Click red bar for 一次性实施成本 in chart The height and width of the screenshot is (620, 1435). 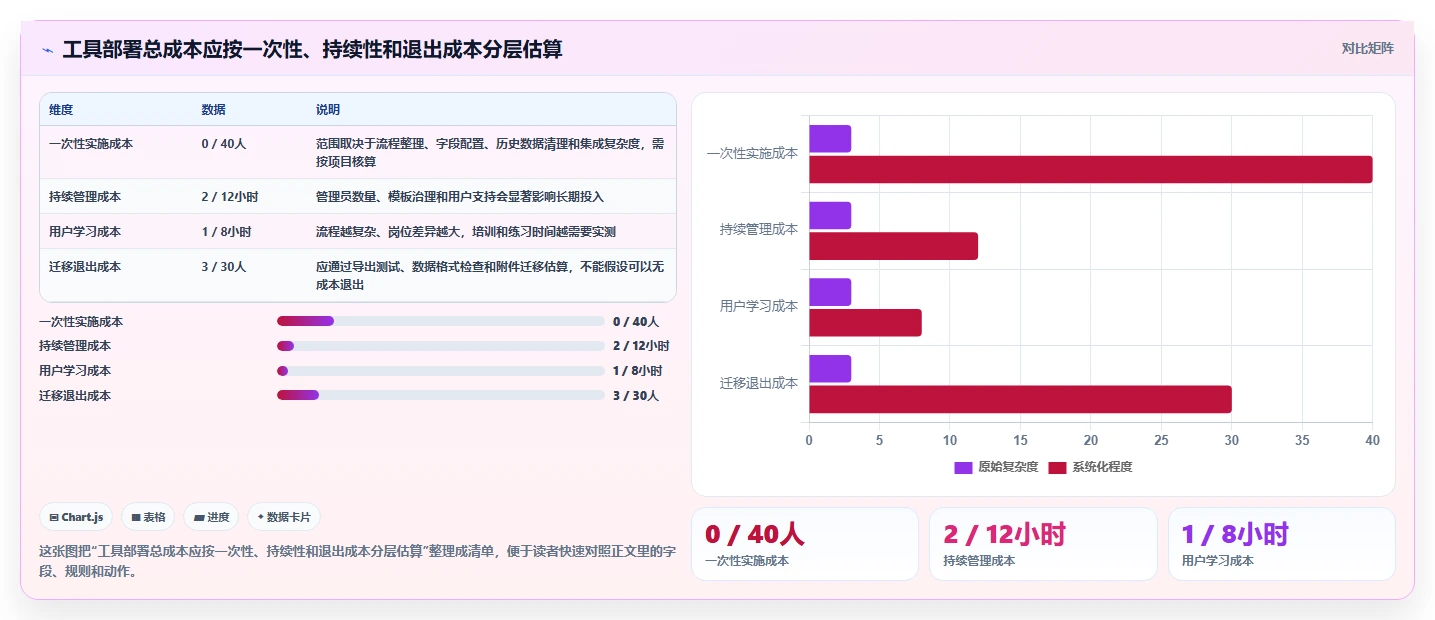pos(1090,169)
